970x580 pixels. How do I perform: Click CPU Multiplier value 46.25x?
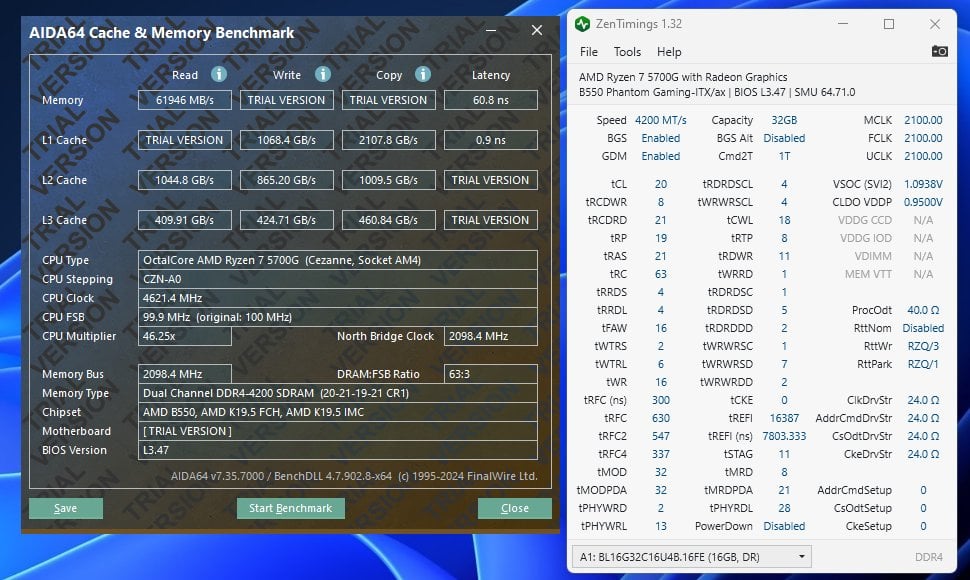184,336
